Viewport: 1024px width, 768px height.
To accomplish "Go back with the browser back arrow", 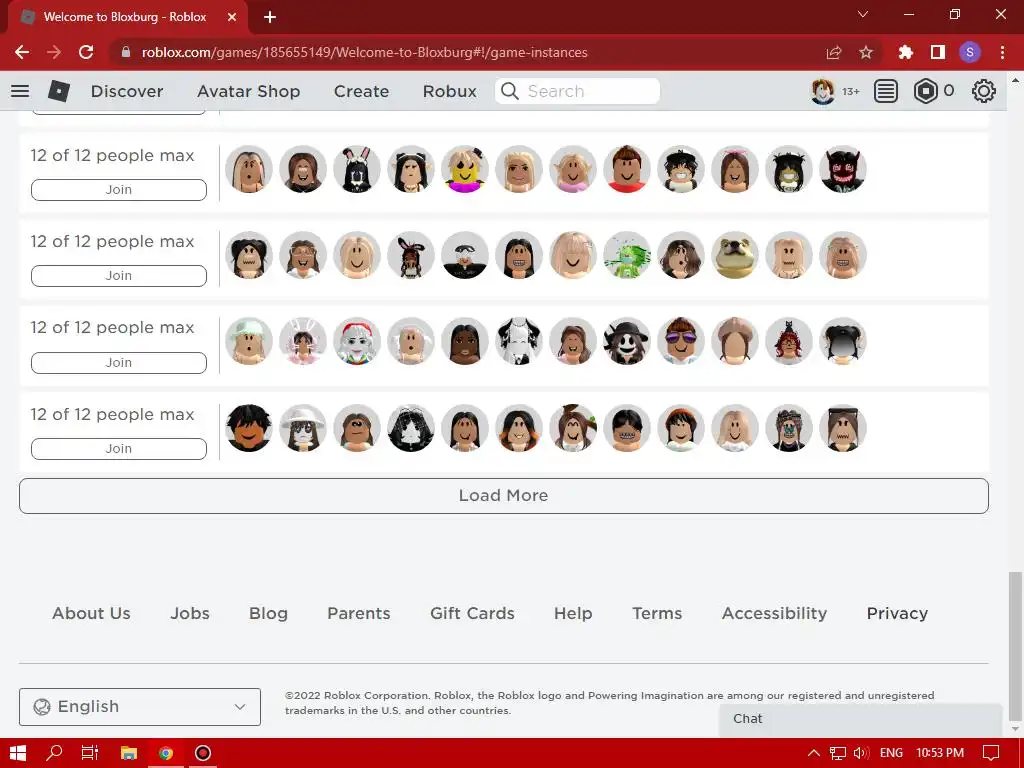I will (22, 52).
